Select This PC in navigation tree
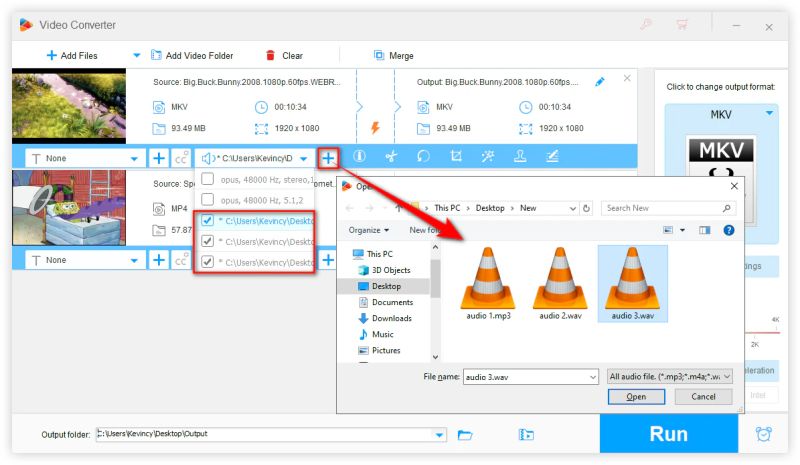800x465 pixels. coord(373,254)
